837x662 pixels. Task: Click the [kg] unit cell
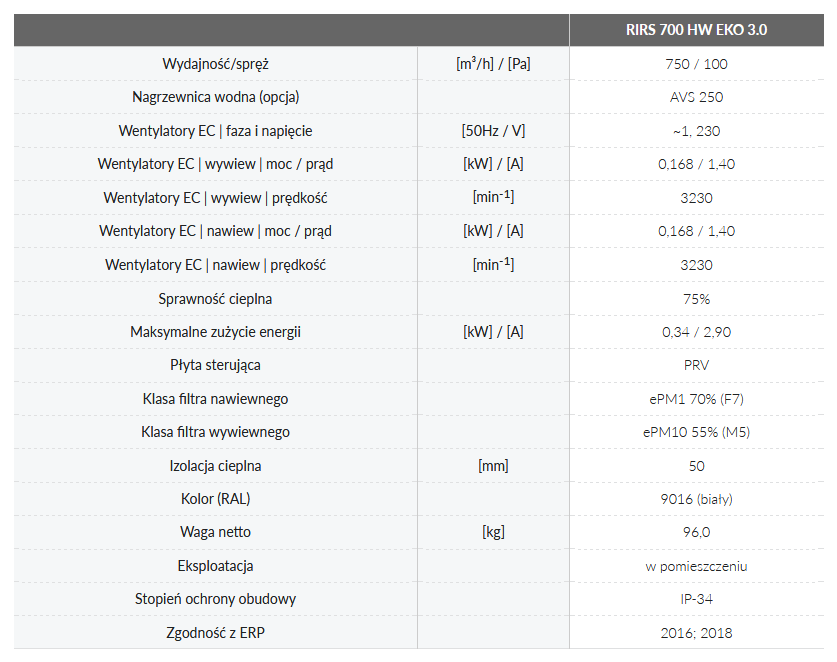coord(493,532)
